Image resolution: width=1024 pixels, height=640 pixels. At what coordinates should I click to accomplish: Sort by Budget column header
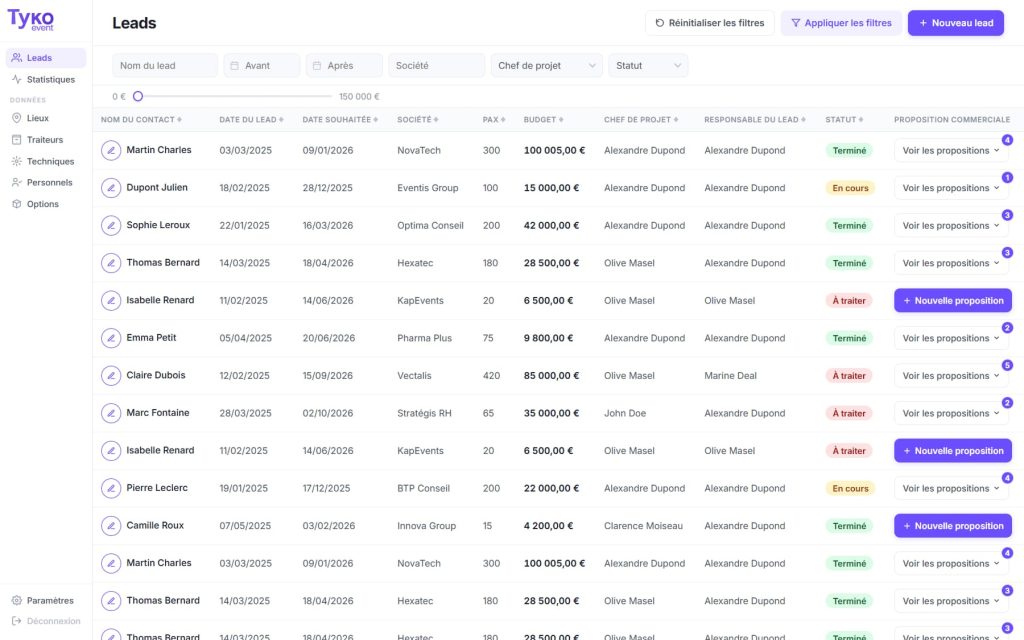click(x=543, y=120)
